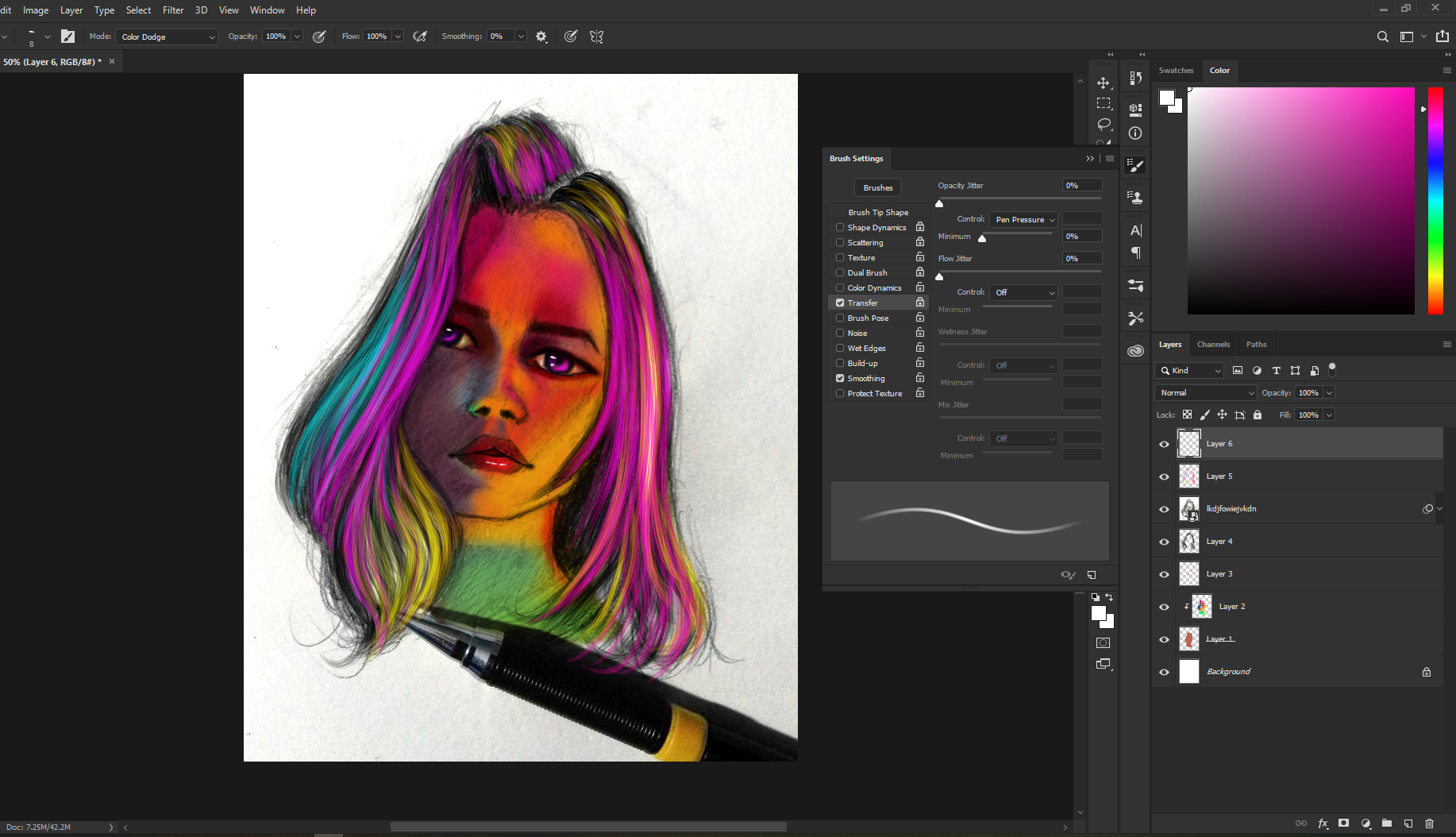Click the hue spectrum slider bar
Viewport: 1456px width, 837px height.
[1435, 200]
